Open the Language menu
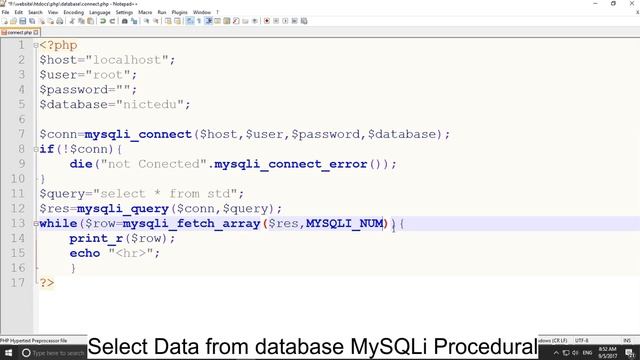Screen dimensions: 640x360 (x=100, y=12)
